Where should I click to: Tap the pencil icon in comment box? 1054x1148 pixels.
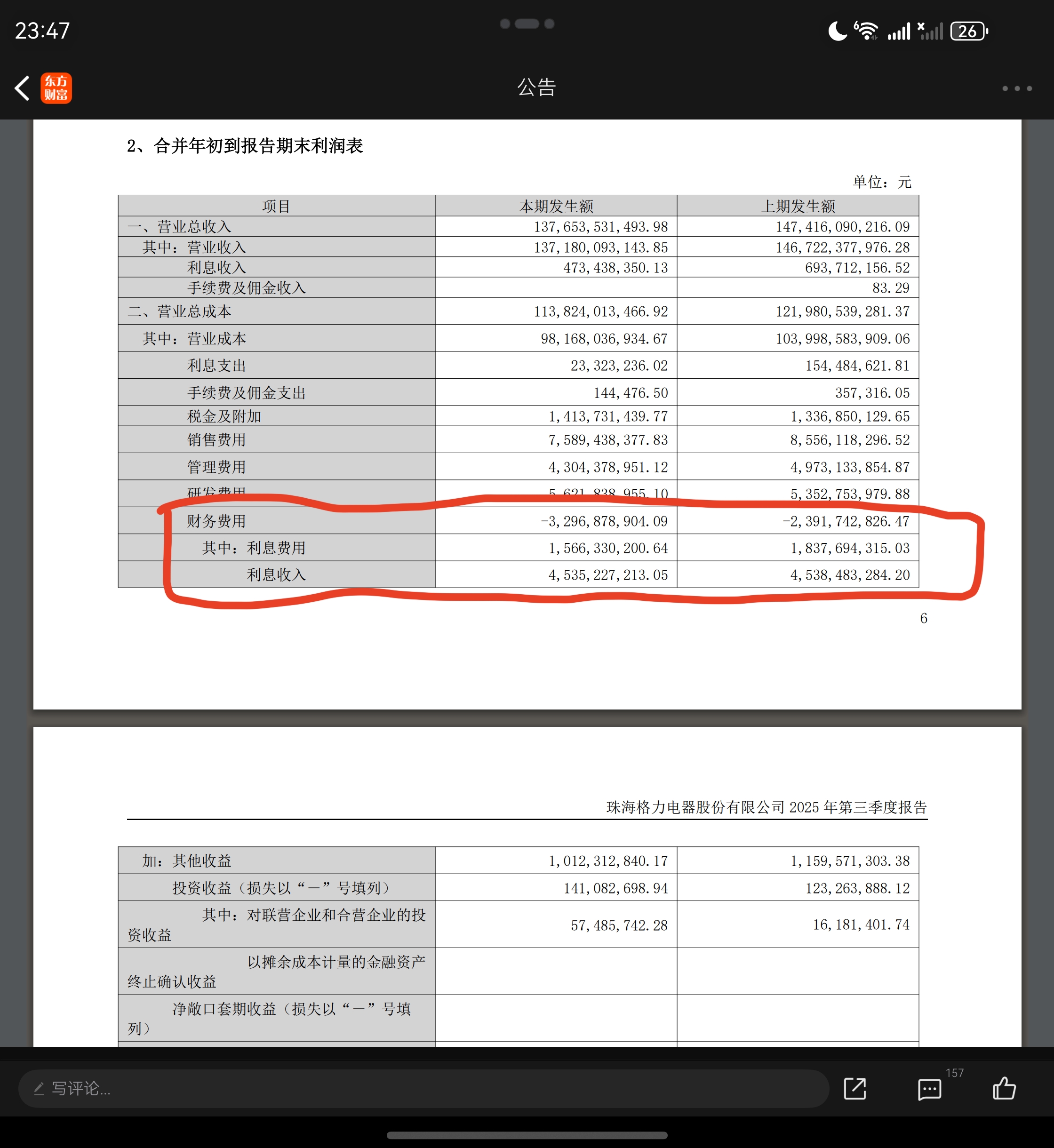[x=39, y=1089]
